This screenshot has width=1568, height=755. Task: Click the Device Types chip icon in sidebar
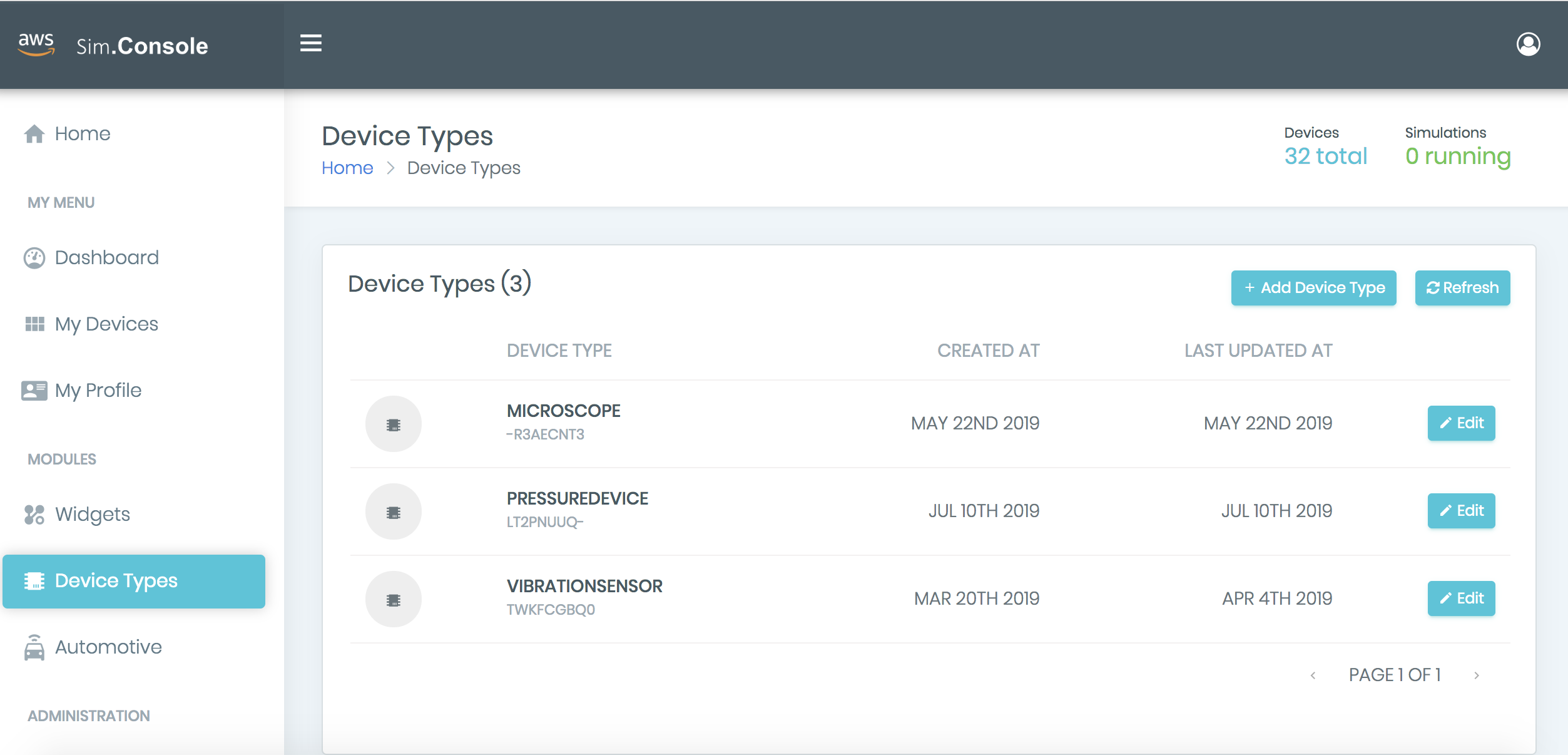coord(34,581)
